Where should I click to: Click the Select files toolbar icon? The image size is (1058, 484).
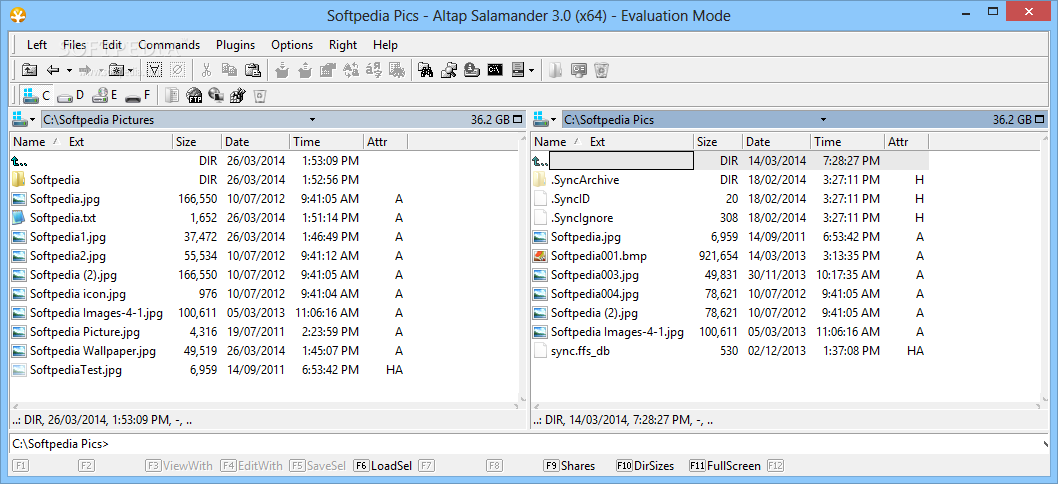click(x=155, y=70)
